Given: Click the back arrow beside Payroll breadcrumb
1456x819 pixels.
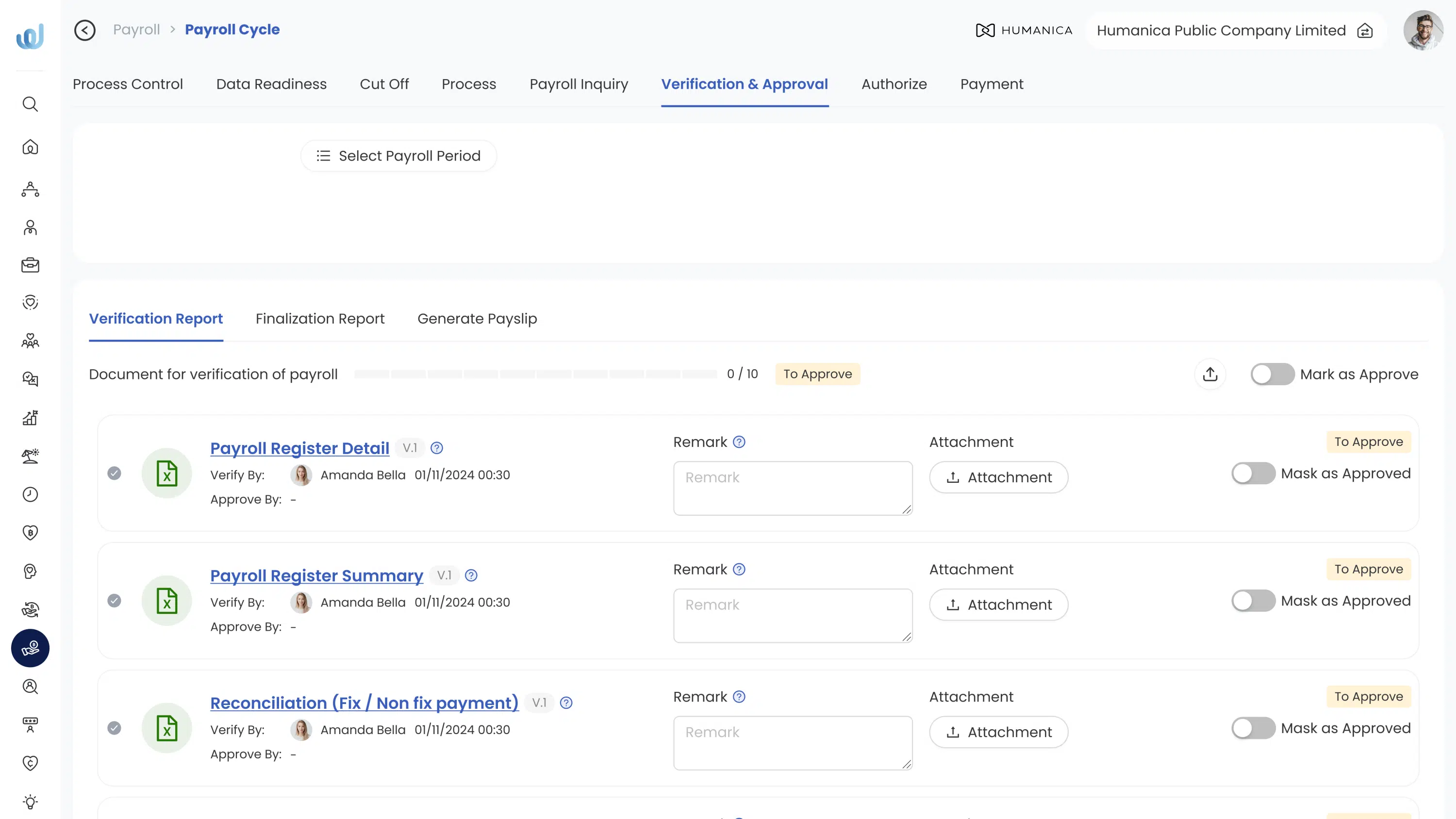Looking at the screenshot, I should click(x=84, y=30).
